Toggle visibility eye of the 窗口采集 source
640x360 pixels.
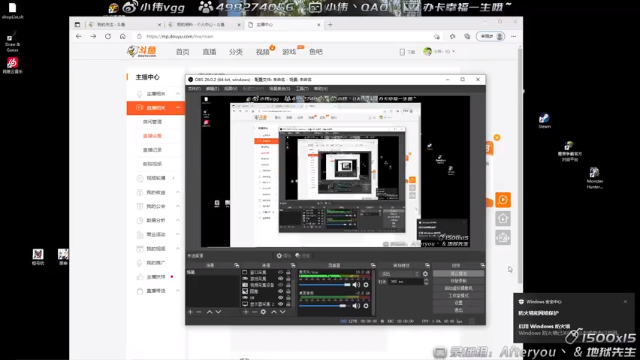pyautogui.click(x=280, y=272)
